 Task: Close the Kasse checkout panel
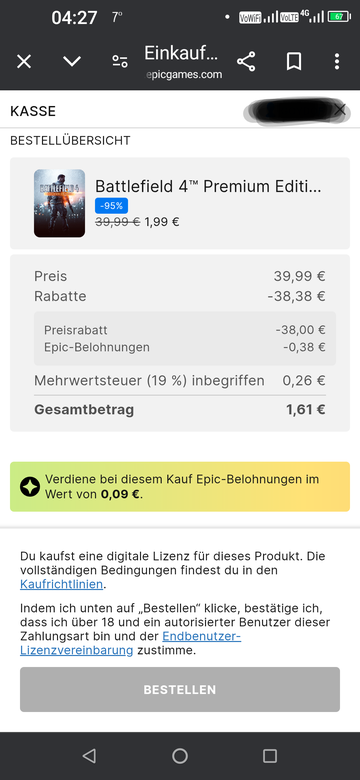340,110
